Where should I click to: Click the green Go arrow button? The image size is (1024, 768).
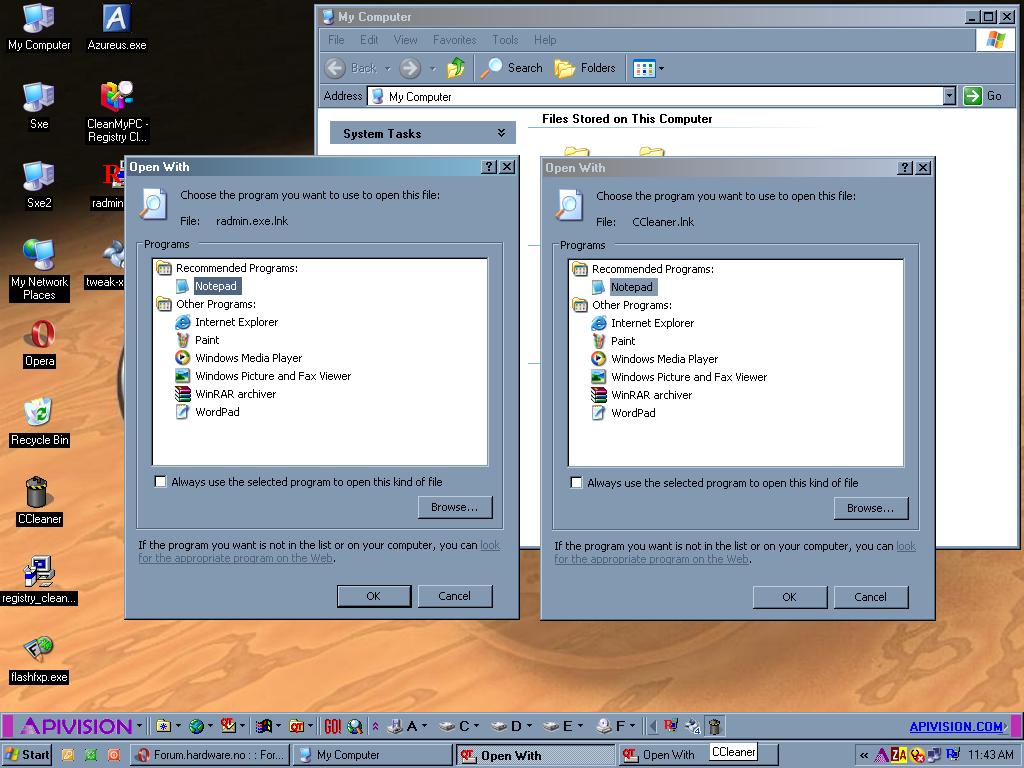973,96
